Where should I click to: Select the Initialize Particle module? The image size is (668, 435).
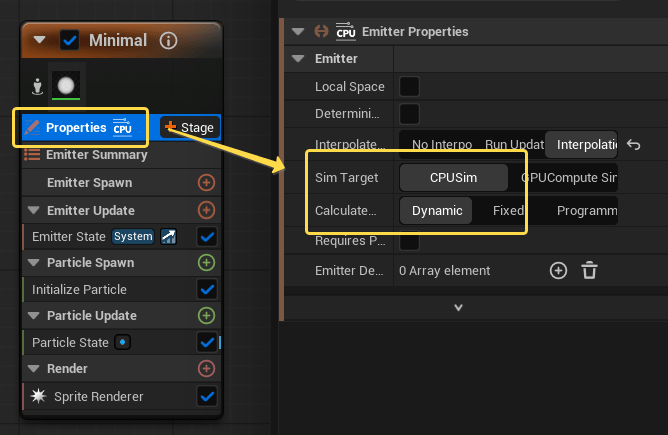tap(121, 290)
